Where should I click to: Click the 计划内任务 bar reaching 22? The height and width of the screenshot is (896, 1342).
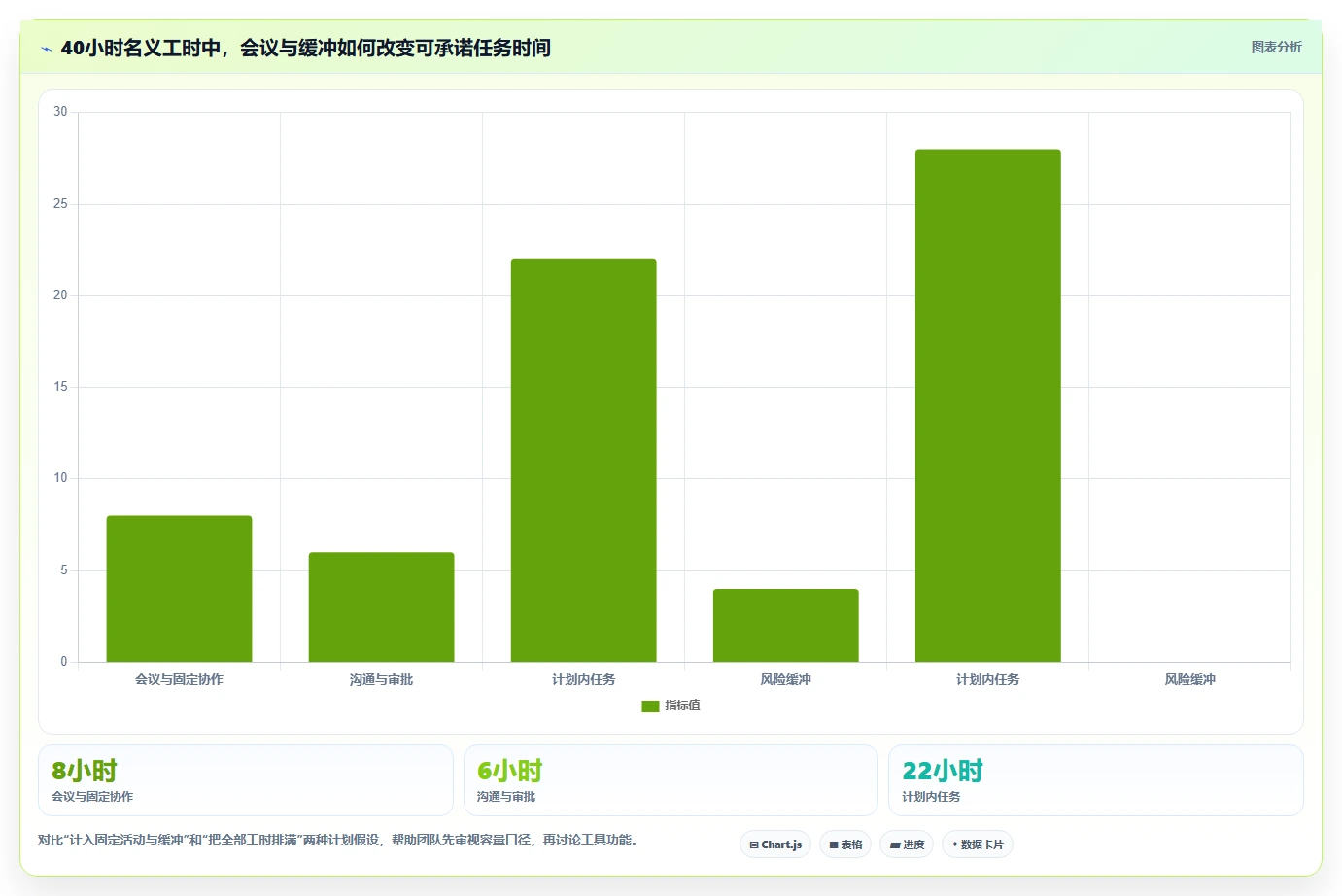[x=583, y=461]
